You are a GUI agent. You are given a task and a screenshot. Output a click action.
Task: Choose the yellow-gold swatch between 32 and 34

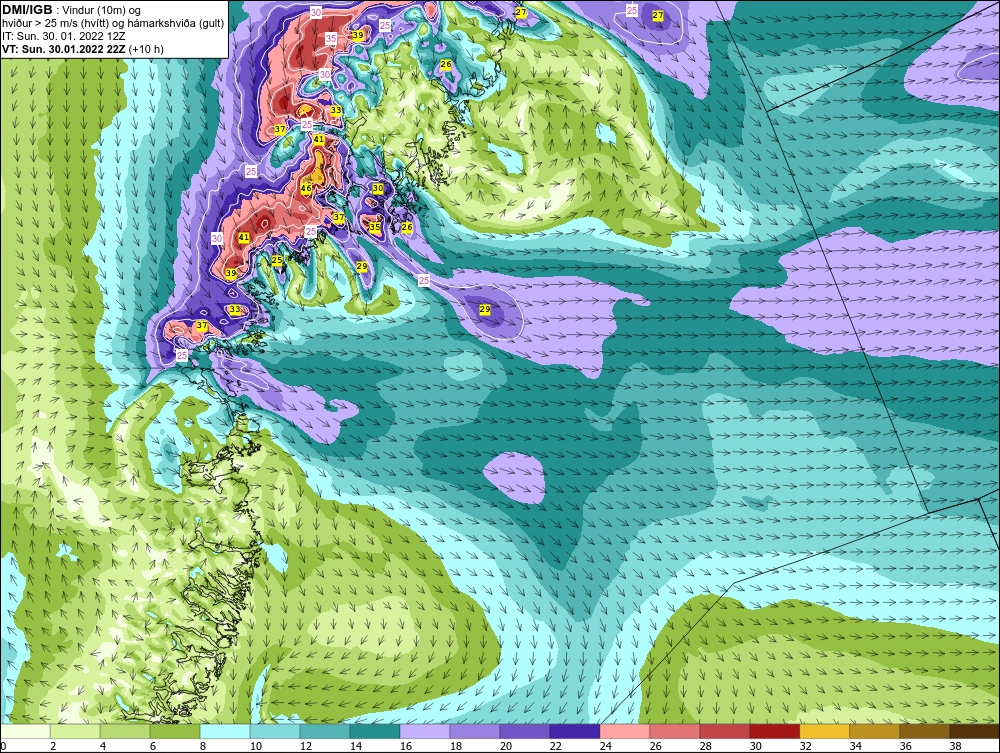coord(825,731)
